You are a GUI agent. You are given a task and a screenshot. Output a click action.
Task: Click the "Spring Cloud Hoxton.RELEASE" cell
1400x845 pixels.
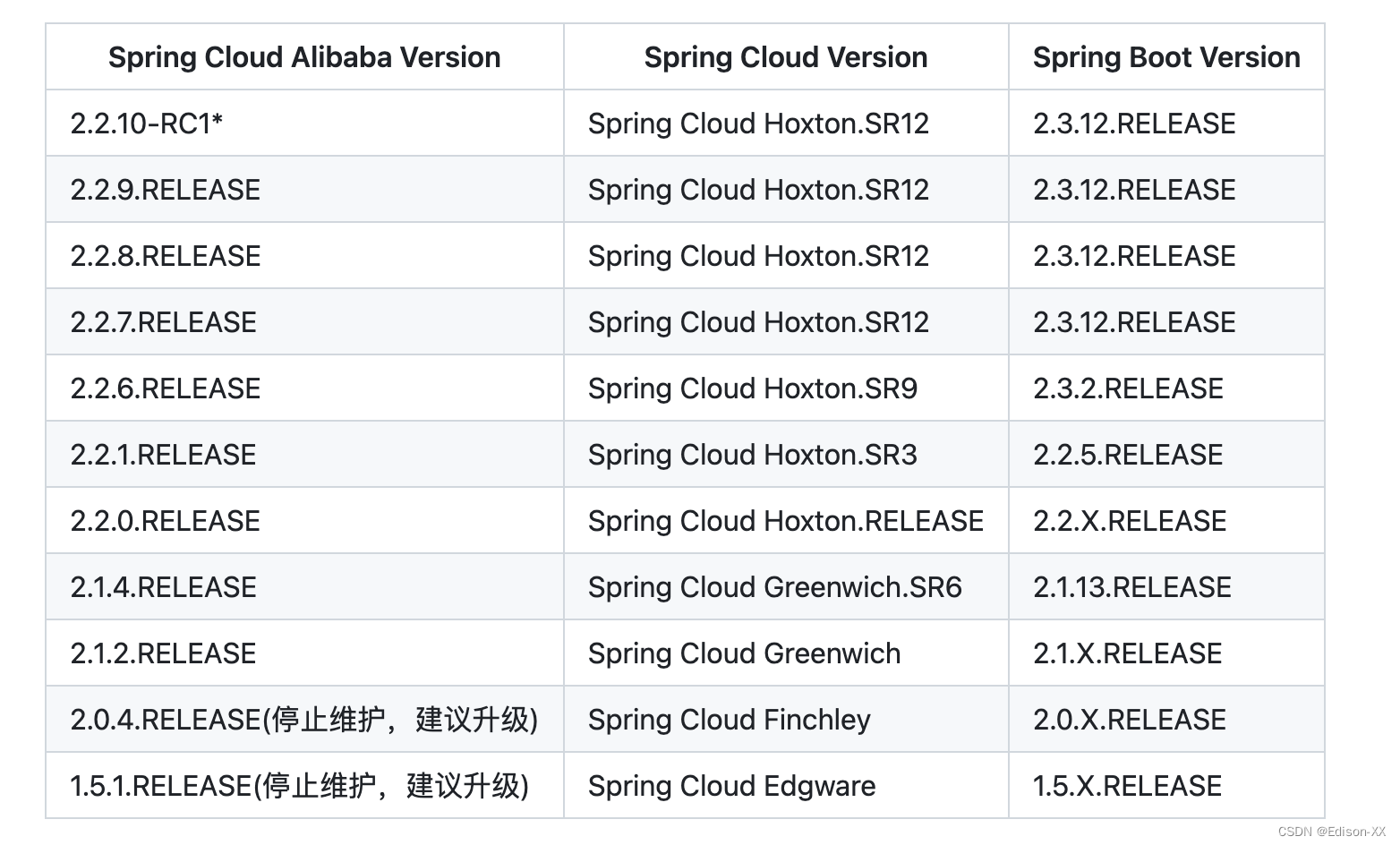(786, 521)
